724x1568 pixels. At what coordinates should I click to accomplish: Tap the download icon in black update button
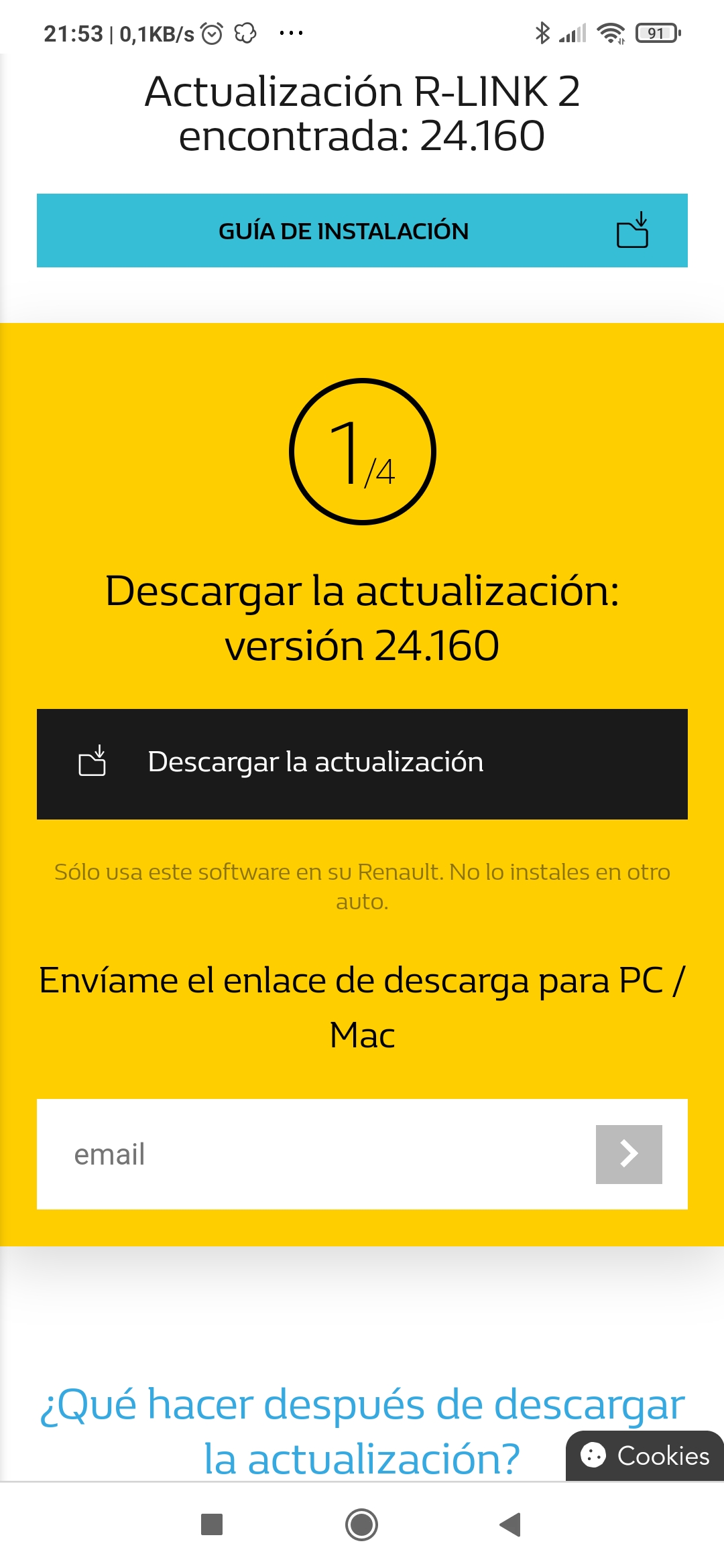pyautogui.click(x=93, y=761)
